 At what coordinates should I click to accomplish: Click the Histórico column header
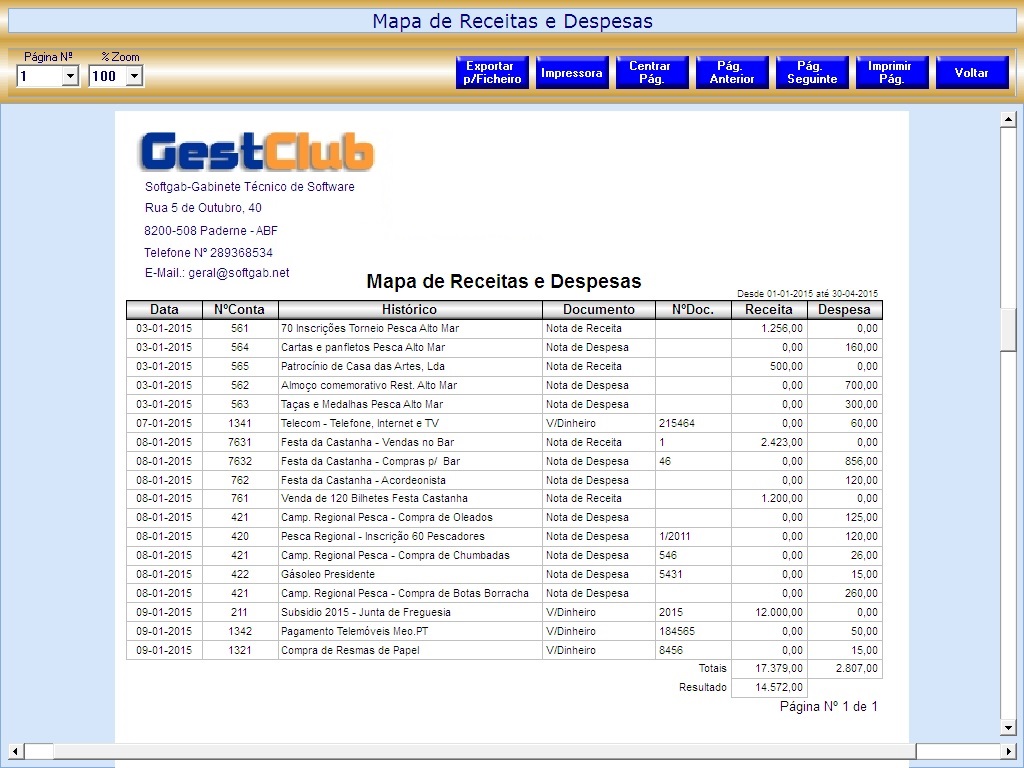tap(409, 310)
